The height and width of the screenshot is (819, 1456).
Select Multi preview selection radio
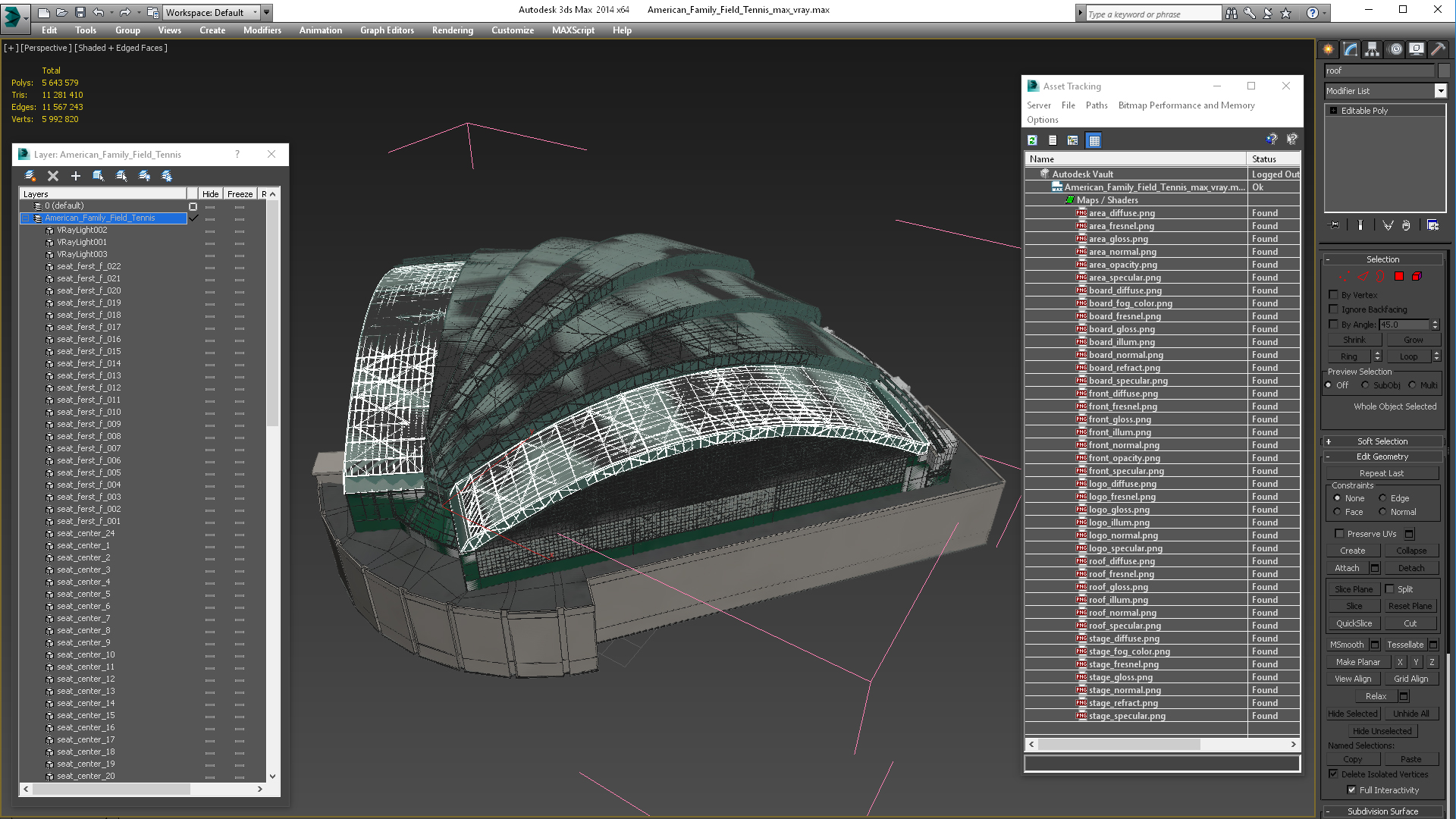pyautogui.click(x=1413, y=385)
